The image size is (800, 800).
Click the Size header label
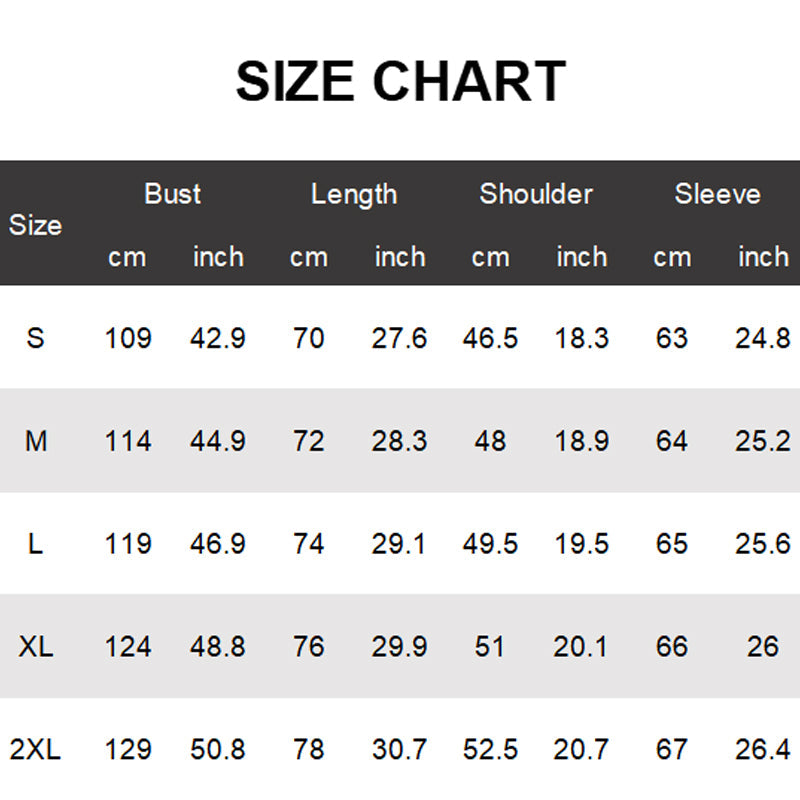coord(35,225)
